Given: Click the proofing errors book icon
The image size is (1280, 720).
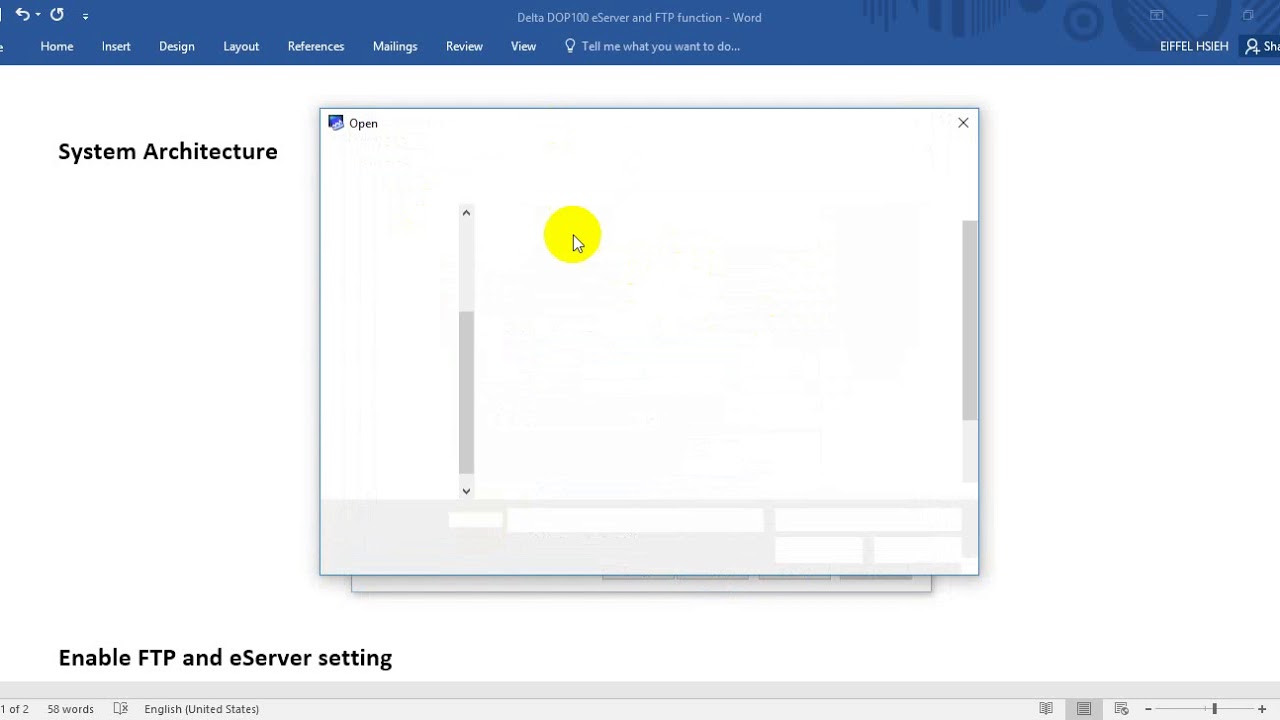Looking at the screenshot, I should (121, 709).
